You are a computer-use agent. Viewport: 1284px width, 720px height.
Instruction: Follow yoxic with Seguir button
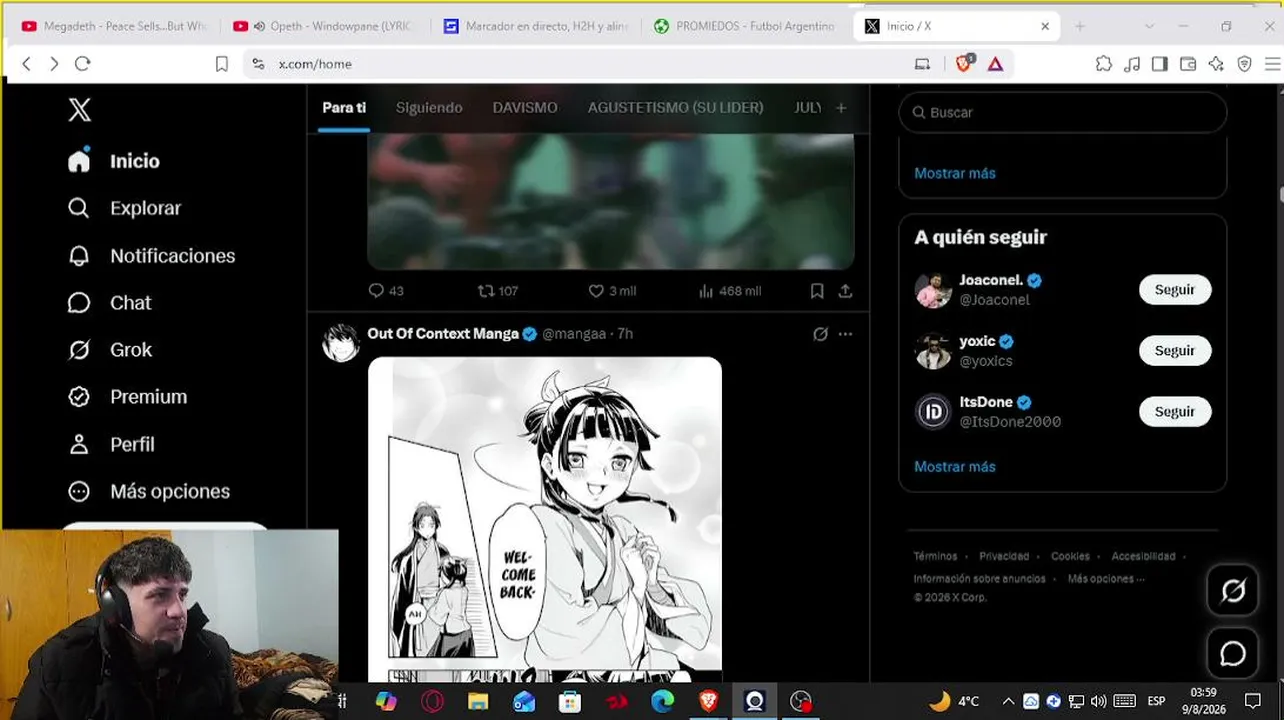click(1175, 351)
